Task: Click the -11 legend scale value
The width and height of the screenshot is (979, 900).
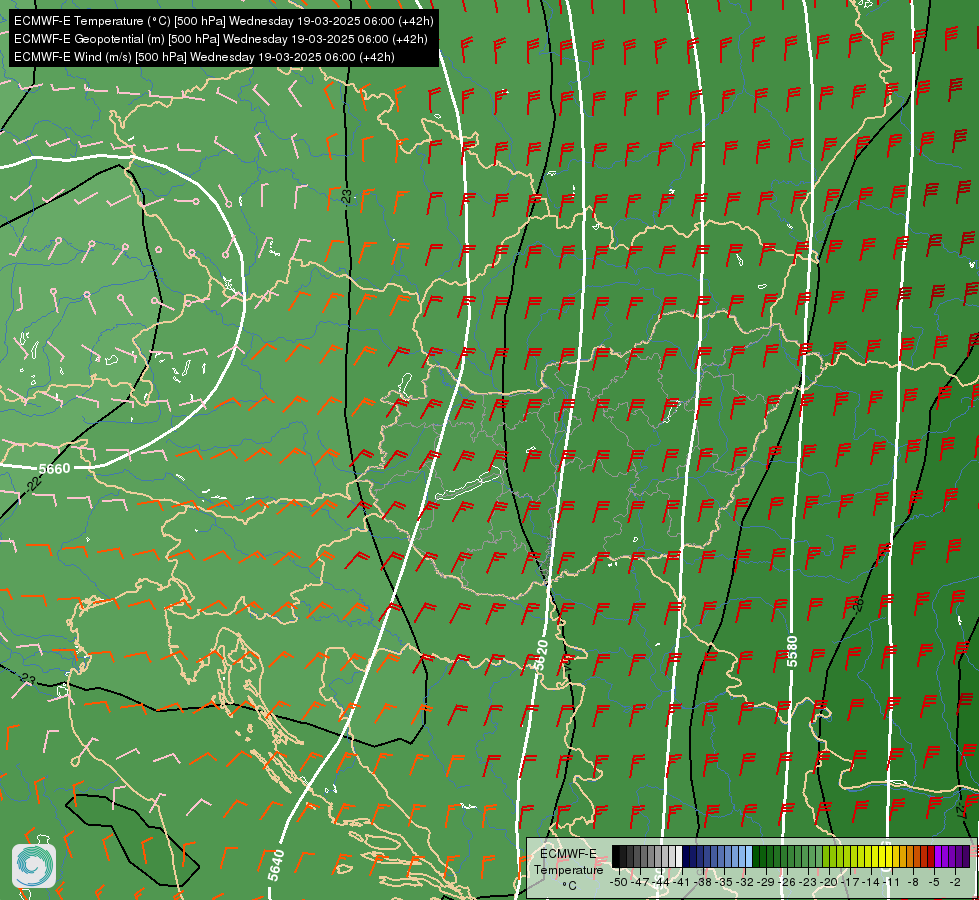Action: coord(891,882)
